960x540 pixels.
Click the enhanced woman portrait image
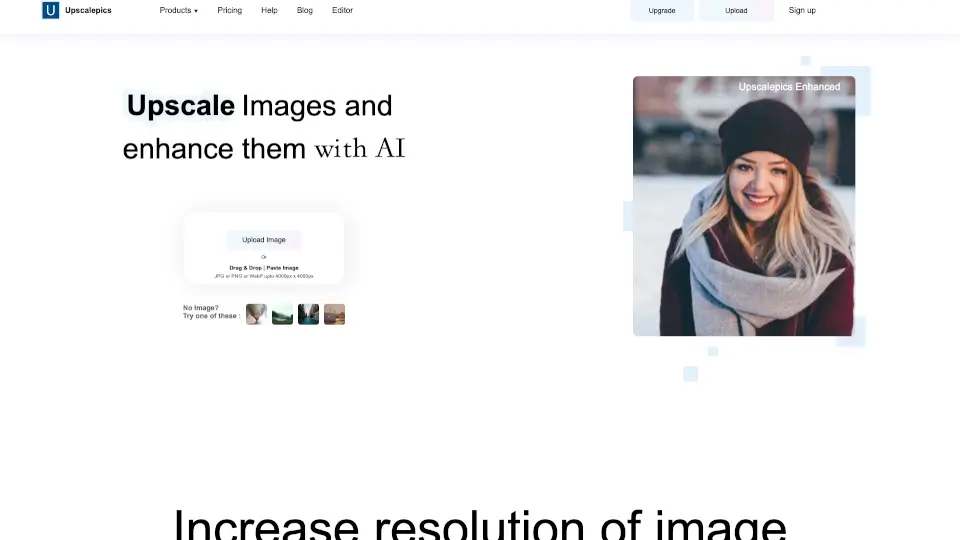[744, 206]
